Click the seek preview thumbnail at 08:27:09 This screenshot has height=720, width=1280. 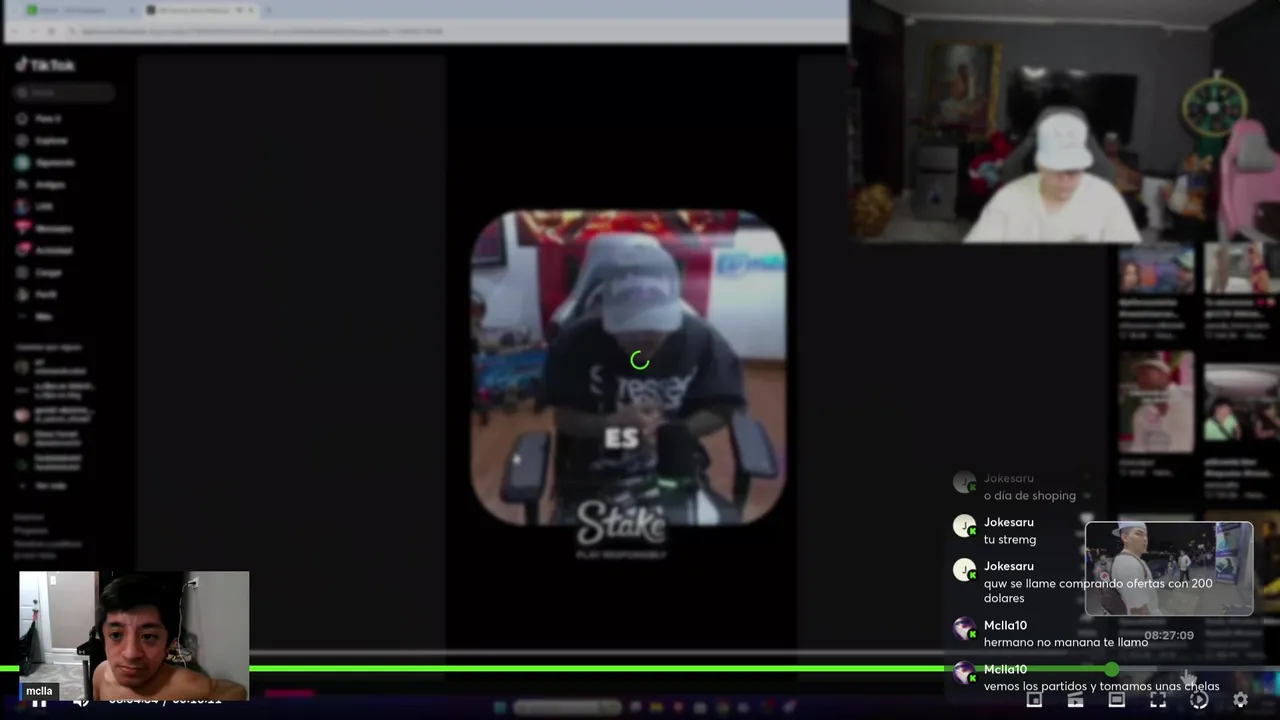coord(1169,568)
